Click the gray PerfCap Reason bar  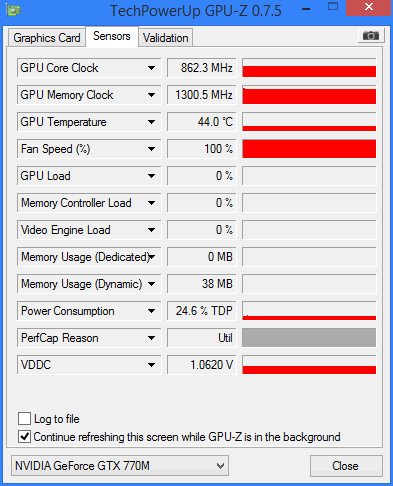(309, 338)
